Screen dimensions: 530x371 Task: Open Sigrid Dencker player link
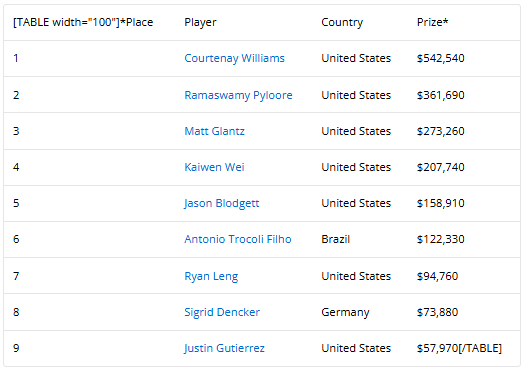click(222, 312)
